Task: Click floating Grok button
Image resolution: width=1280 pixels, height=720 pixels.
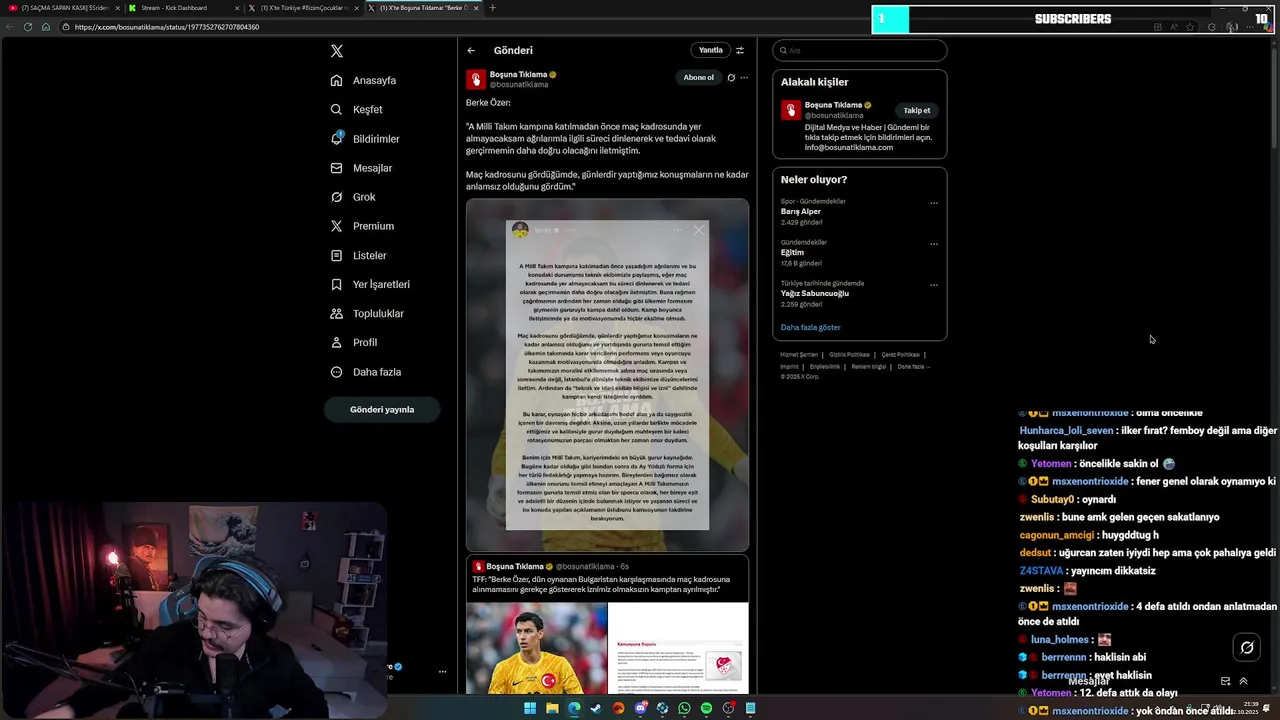Action: coord(1247,647)
